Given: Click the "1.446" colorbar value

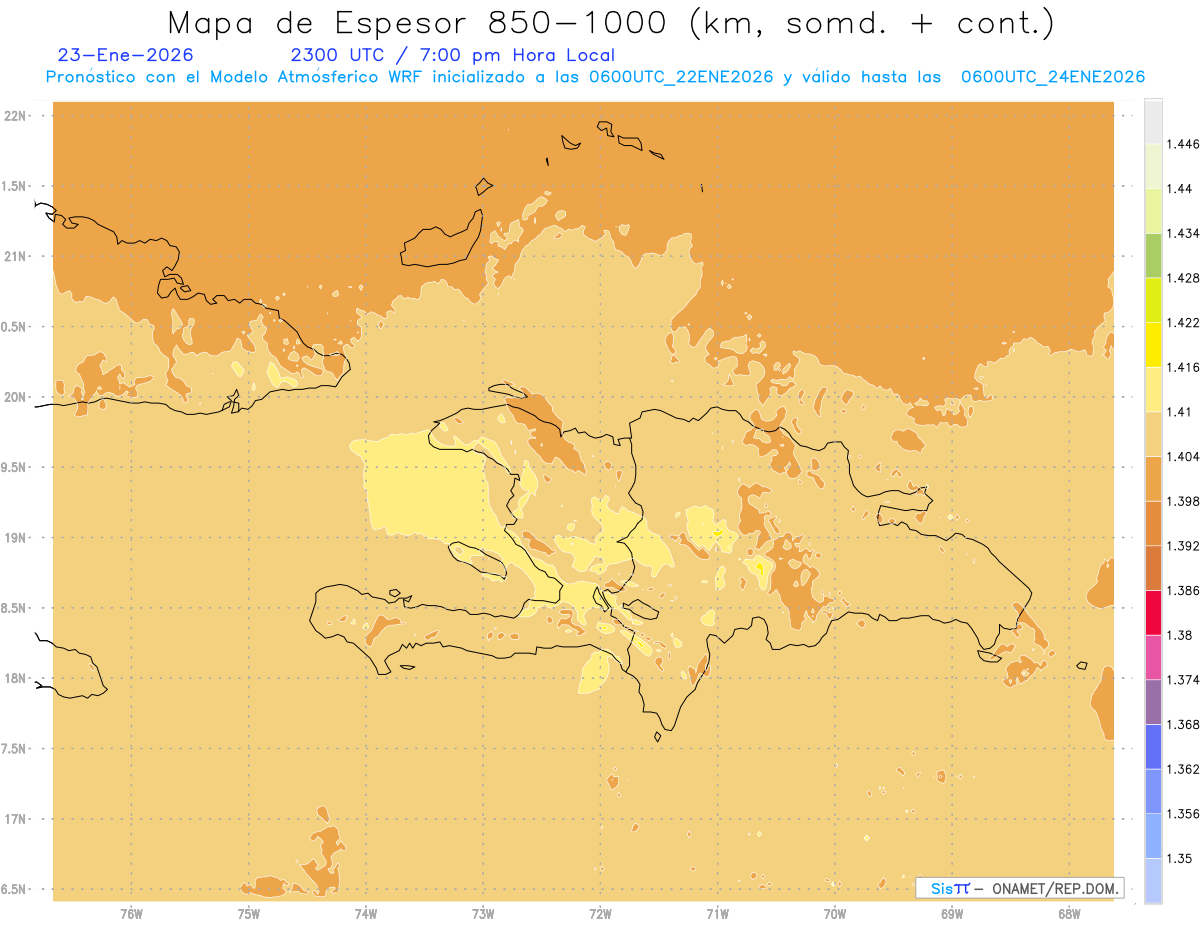Looking at the screenshot, I should (1183, 144).
